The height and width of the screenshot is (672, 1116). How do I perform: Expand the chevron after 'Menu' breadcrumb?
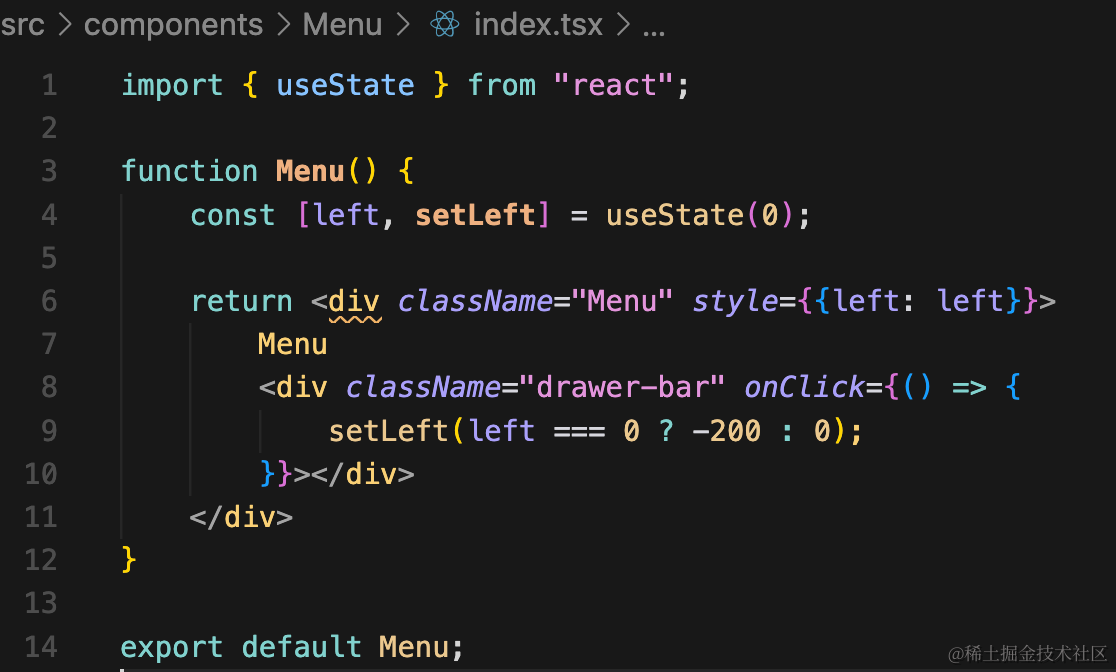(x=403, y=25)
